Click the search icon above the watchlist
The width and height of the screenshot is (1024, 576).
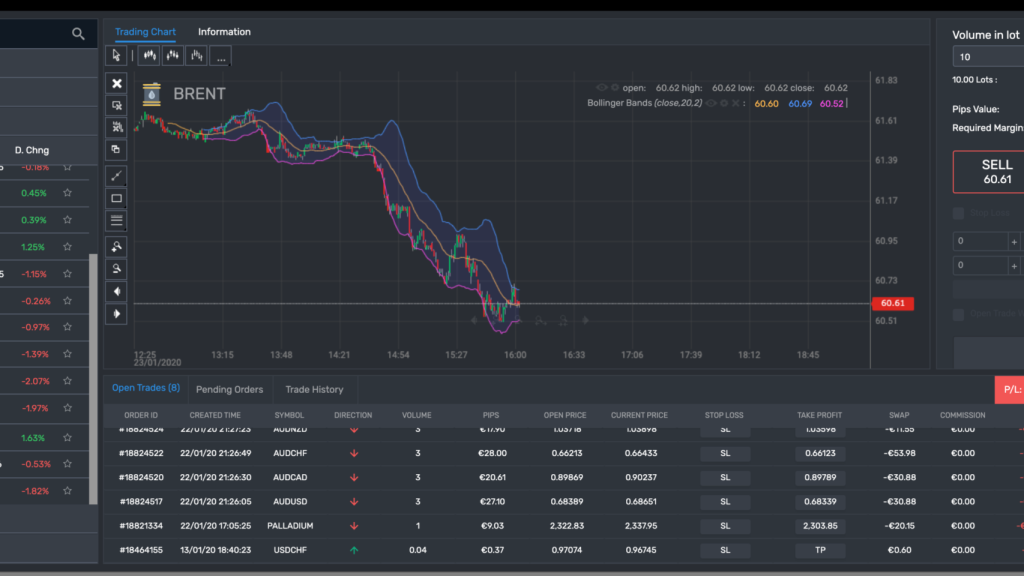tap(78, 33)
